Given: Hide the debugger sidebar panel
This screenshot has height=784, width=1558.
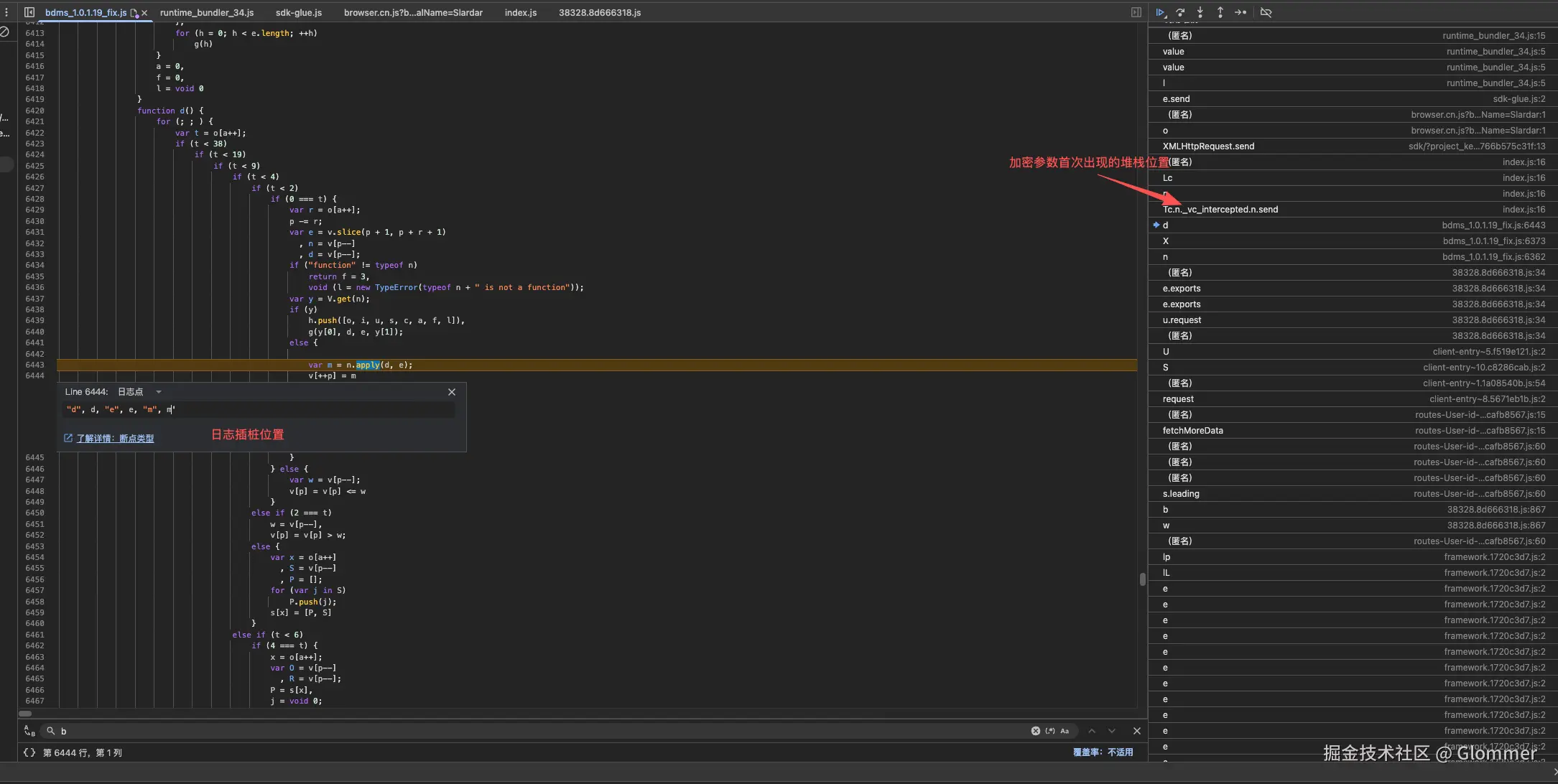Looking at the screenshot, I should [x=1136, y=12].
